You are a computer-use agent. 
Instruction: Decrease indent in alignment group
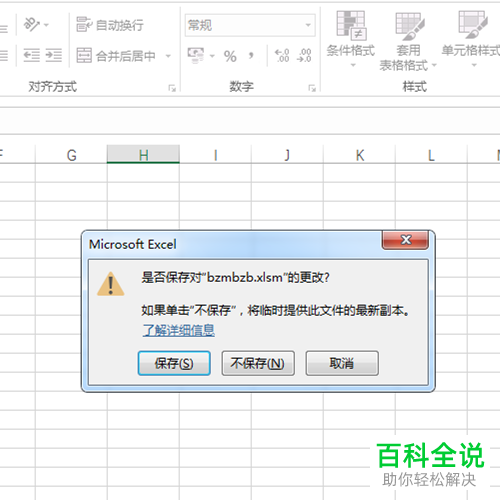[x=32, y=55]
